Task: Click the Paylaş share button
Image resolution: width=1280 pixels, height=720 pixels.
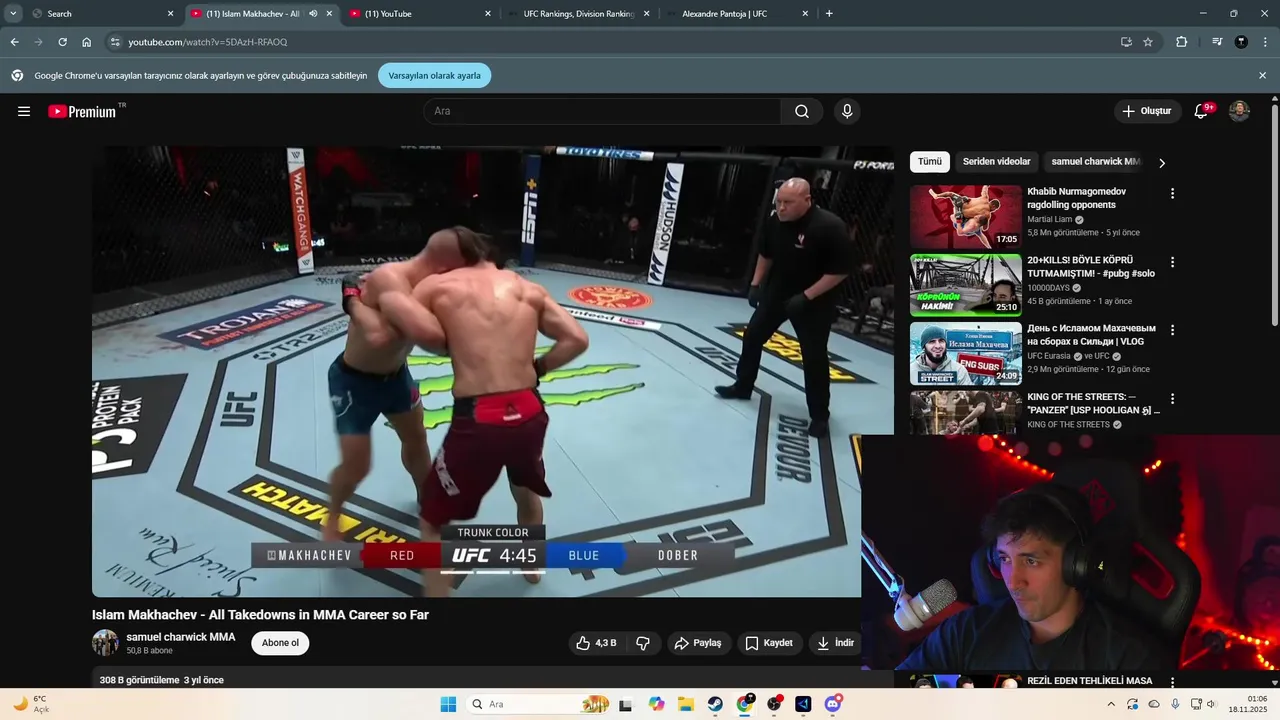Action: 698,643
